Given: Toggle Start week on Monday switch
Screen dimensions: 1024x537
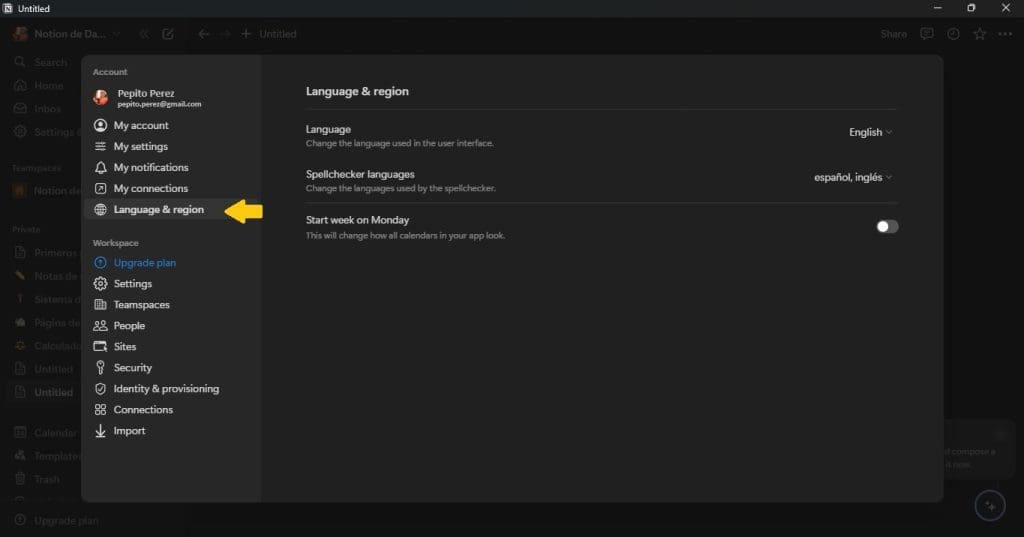Looking at the screenshot, I should tap(887, 227).
